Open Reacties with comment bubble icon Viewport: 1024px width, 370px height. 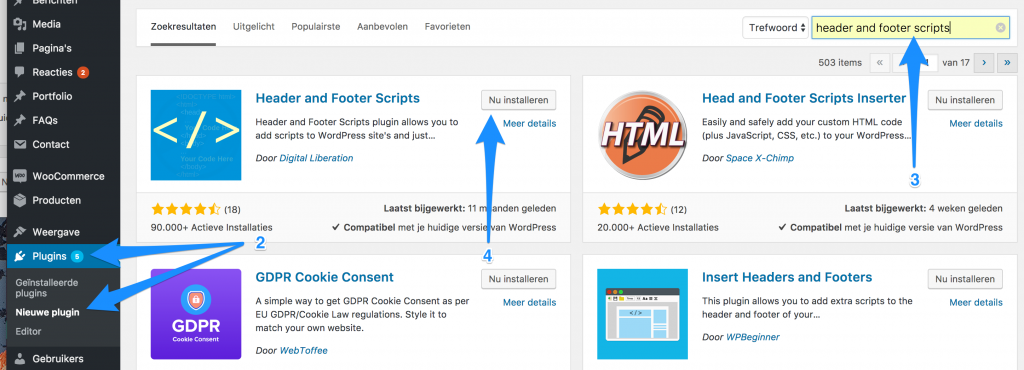[x=20, y=72]
